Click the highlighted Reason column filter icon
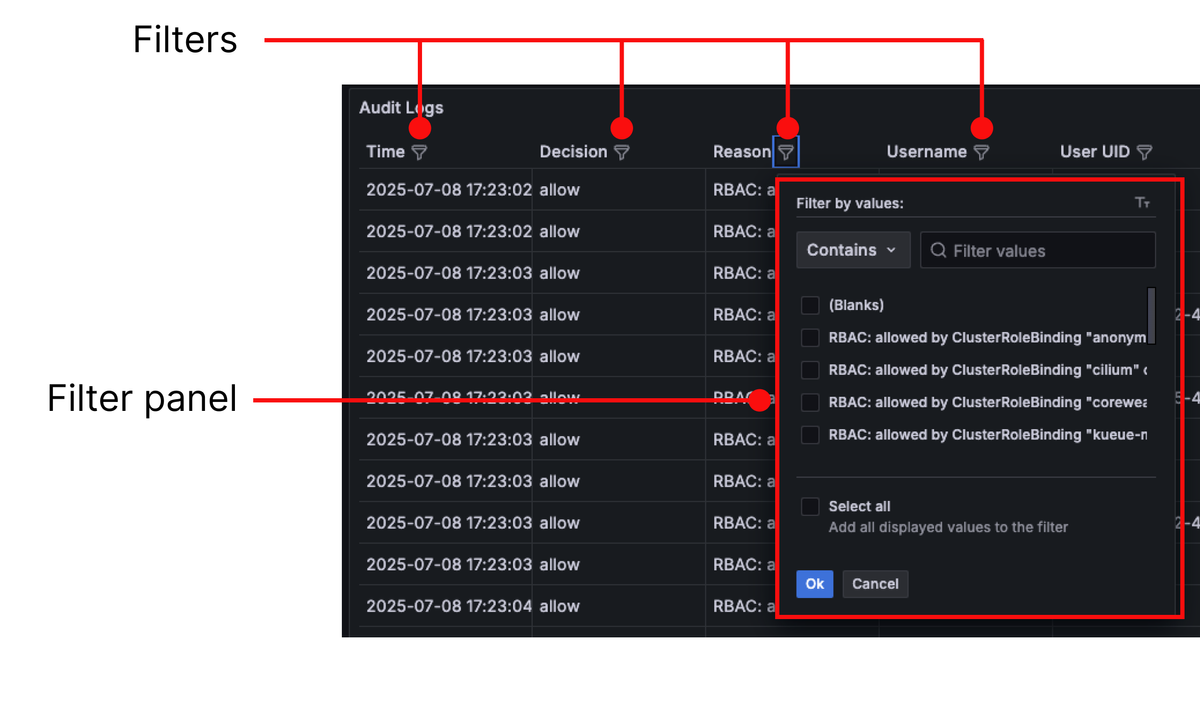Viewport: 1200px width, 705px height. (x=787, y=152)
